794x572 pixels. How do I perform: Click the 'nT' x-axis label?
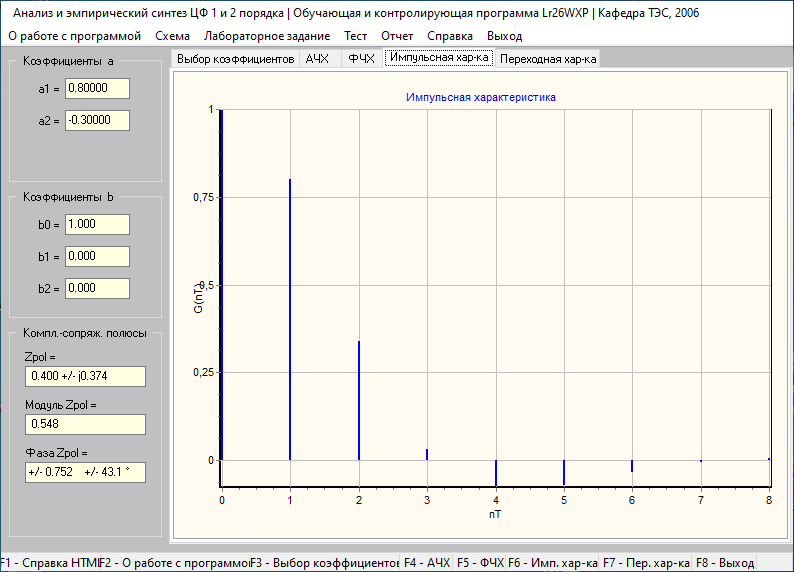coord(495,514)
